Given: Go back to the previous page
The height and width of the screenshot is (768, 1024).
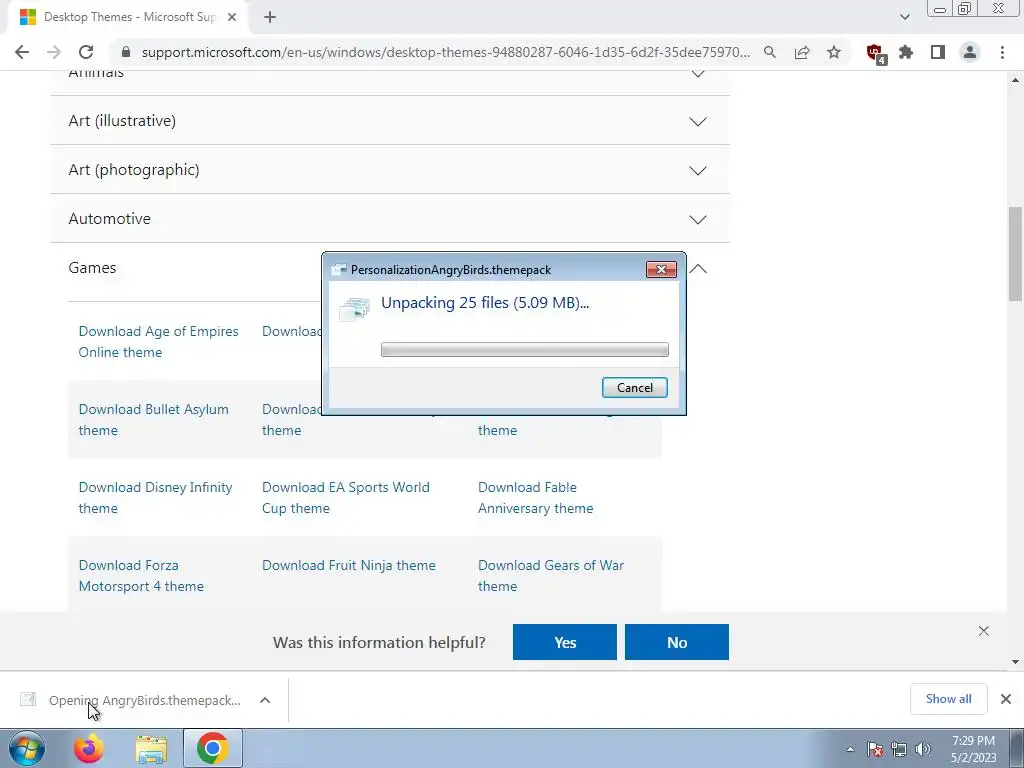Looking at the screenshot, I should pos(22,52).
